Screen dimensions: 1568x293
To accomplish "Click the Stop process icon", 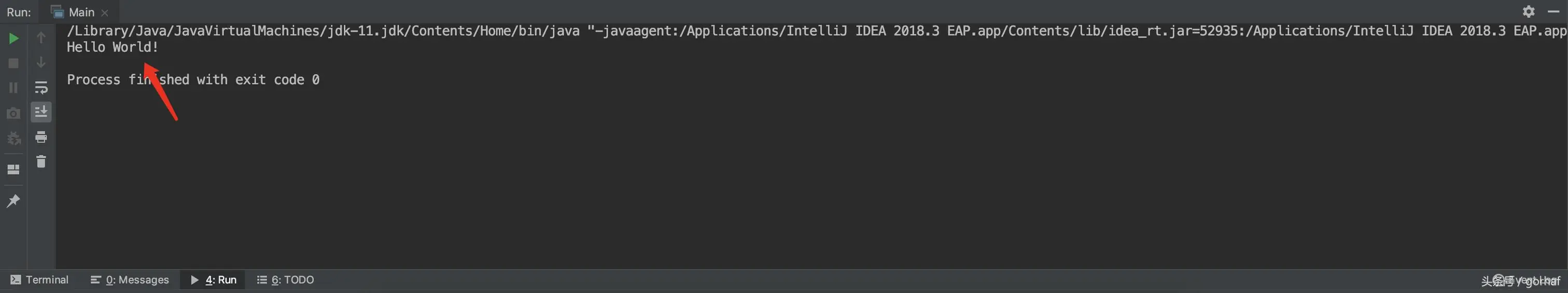I will click(13, 63).
